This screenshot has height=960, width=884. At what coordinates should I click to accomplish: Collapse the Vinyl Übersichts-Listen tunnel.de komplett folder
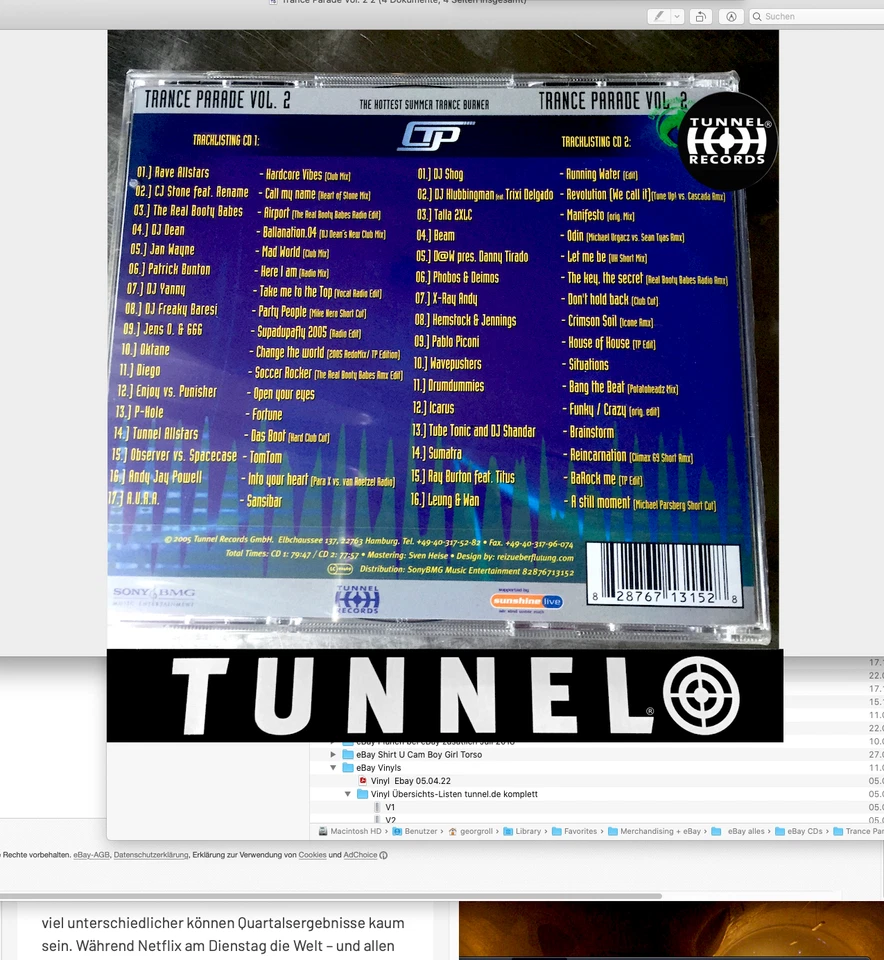pyautogui.click(x=347, y=793)
